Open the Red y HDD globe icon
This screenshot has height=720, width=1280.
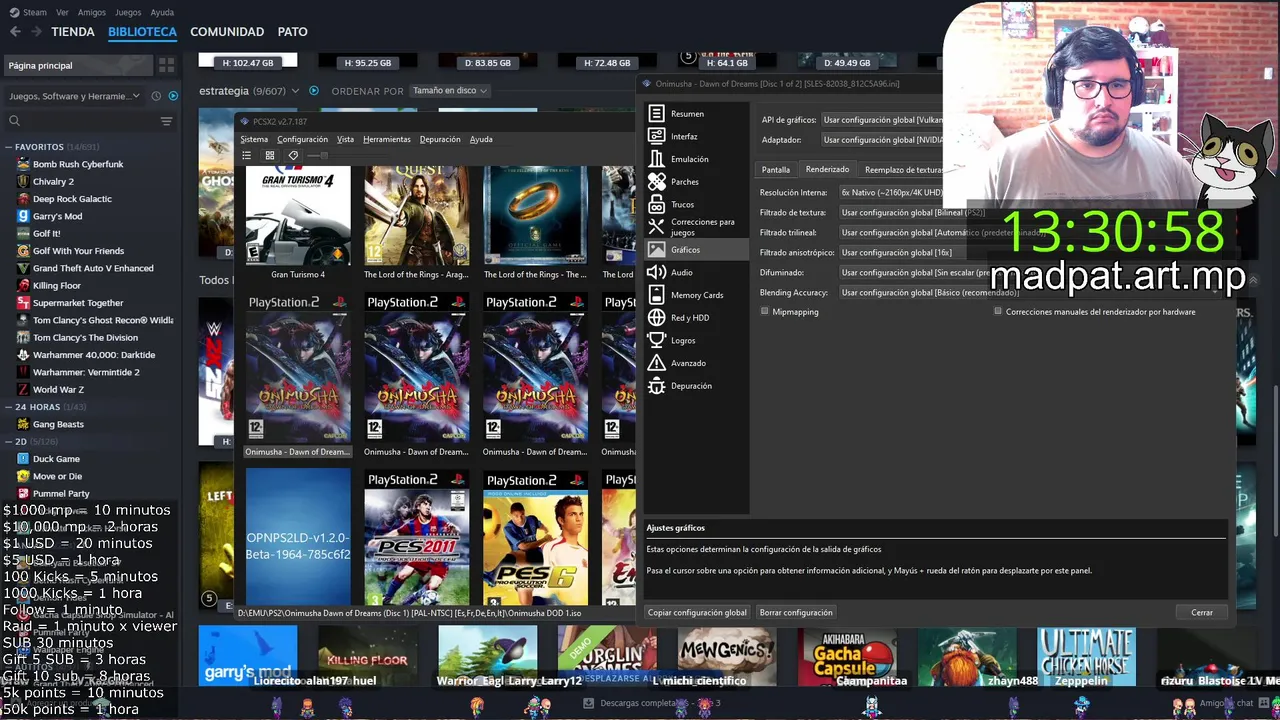pyautogui.click(x=656, y=318)
